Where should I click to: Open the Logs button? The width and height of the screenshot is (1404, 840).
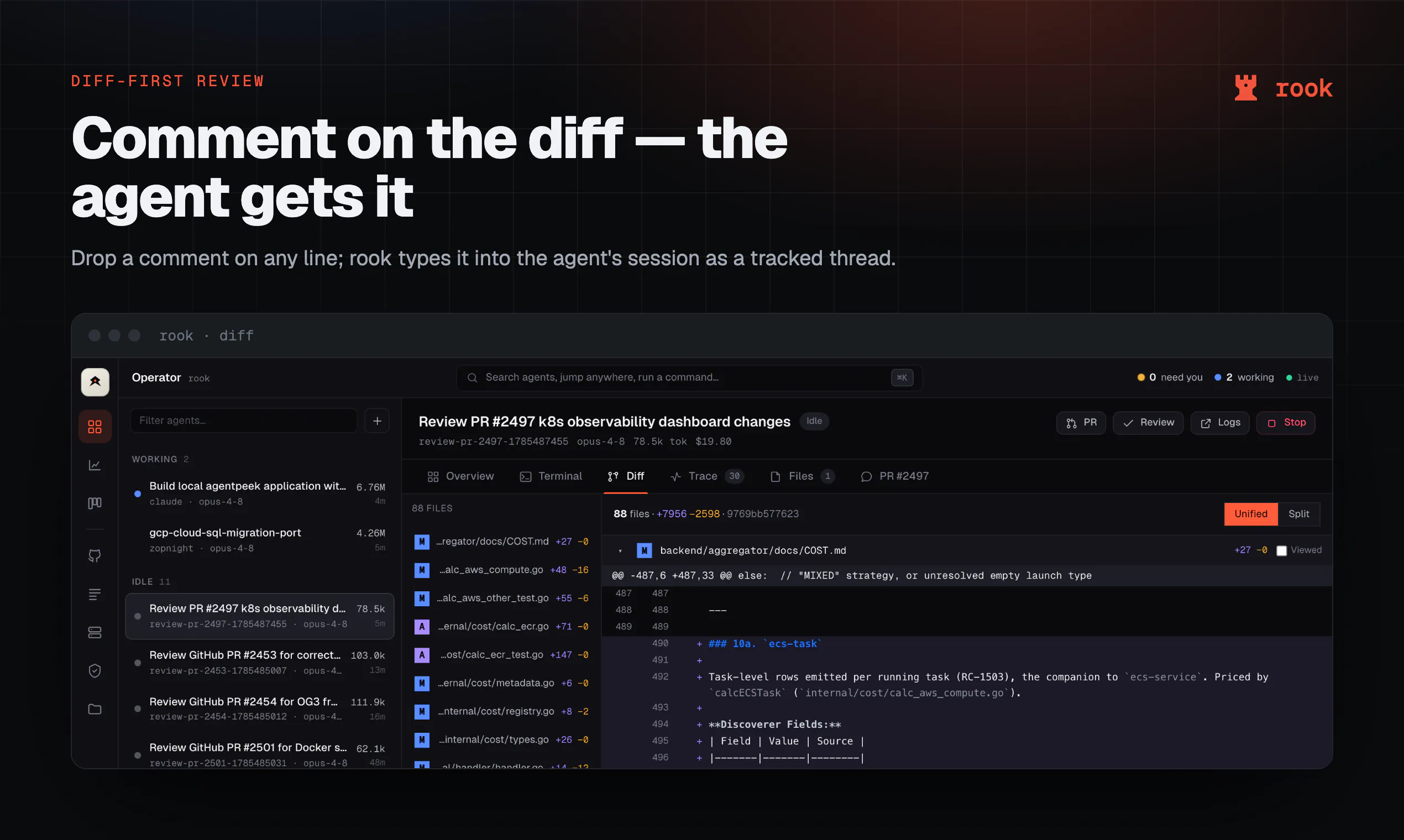1220,423
